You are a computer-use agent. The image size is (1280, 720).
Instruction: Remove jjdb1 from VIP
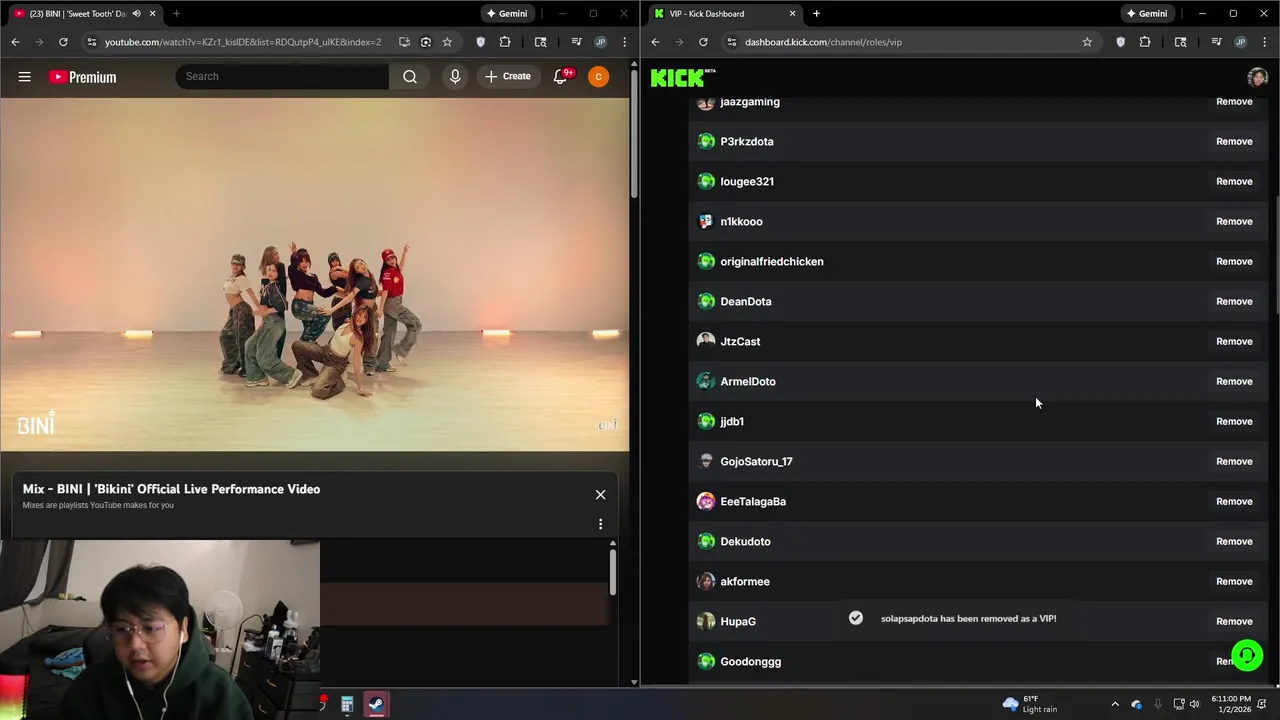pyautogui.click(x=1234, y=421)
